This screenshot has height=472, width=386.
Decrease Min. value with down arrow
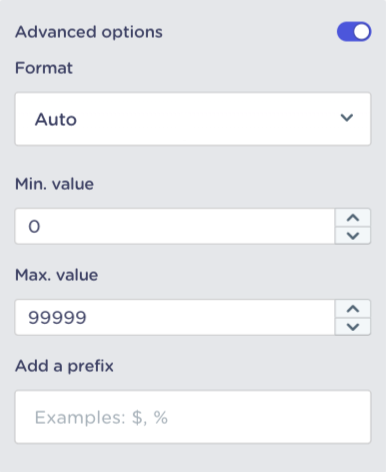point(353,236)
